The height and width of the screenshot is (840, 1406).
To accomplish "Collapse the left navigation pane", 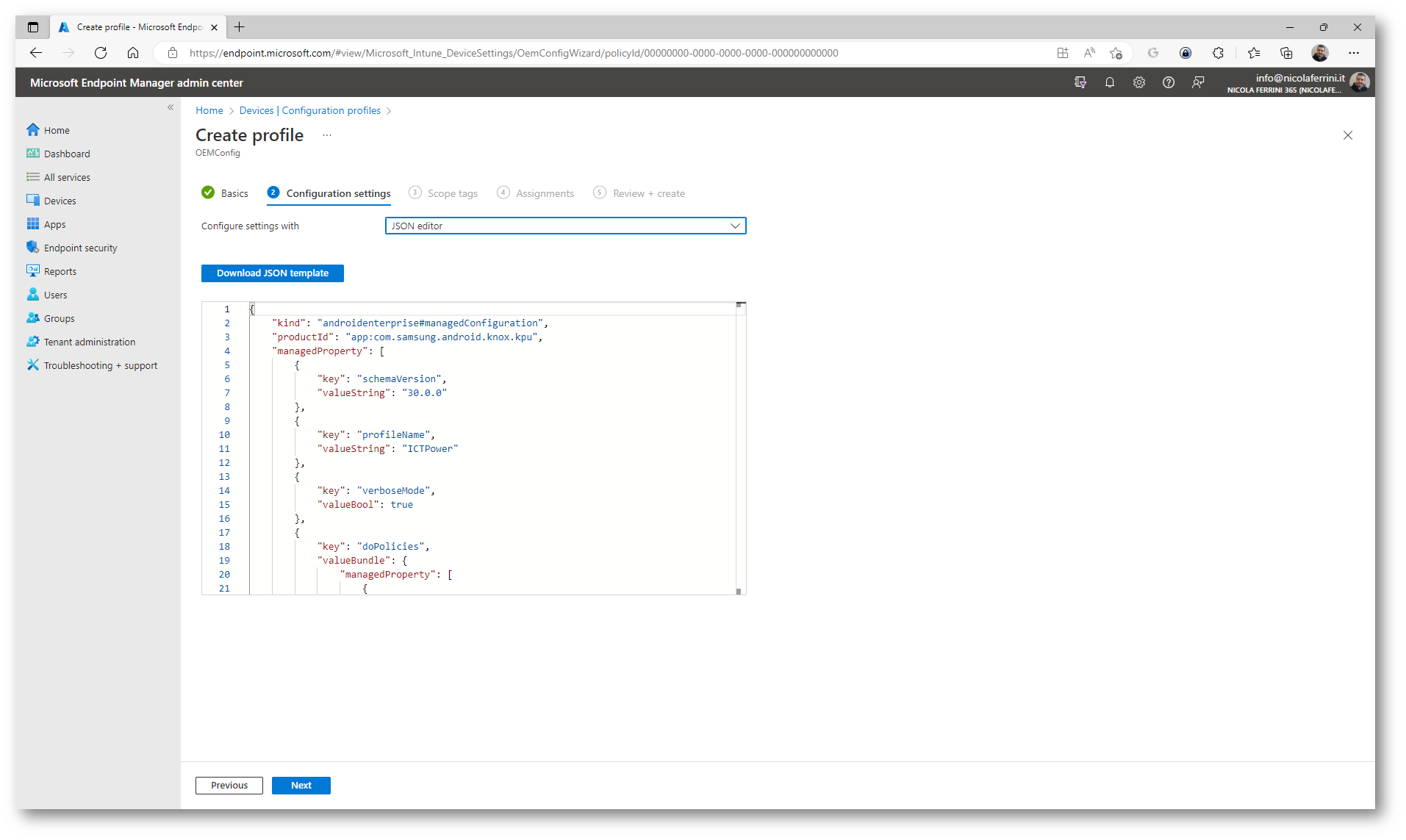I will (x=171, y=107).
